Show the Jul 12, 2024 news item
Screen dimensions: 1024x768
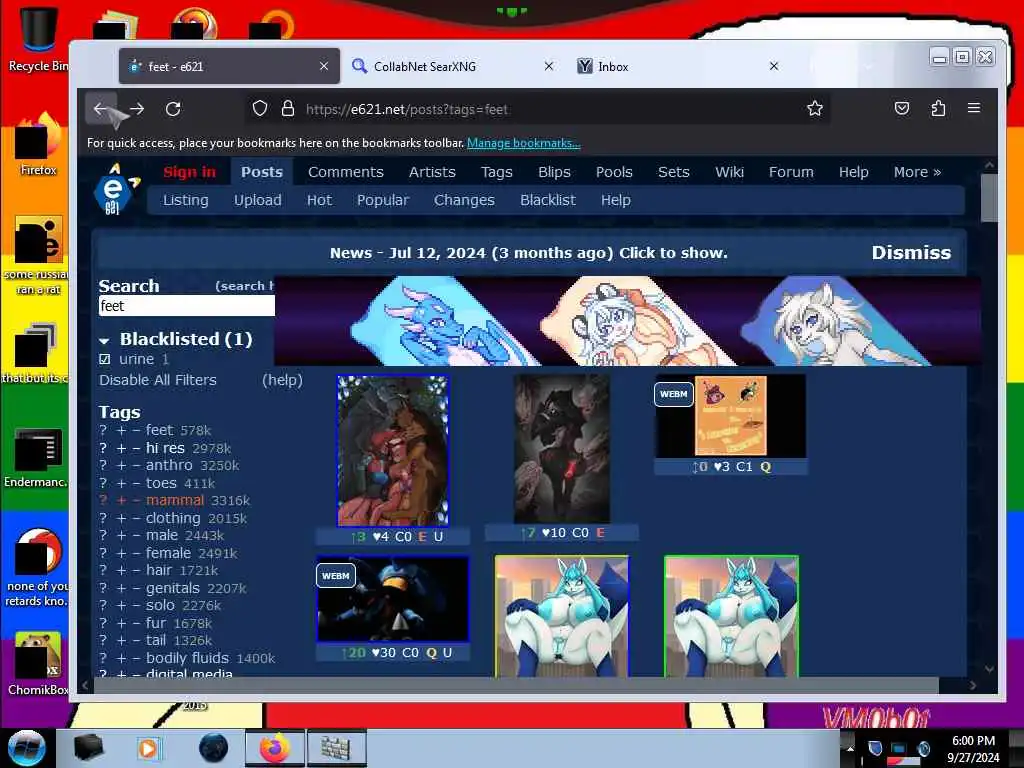point(528,253)
